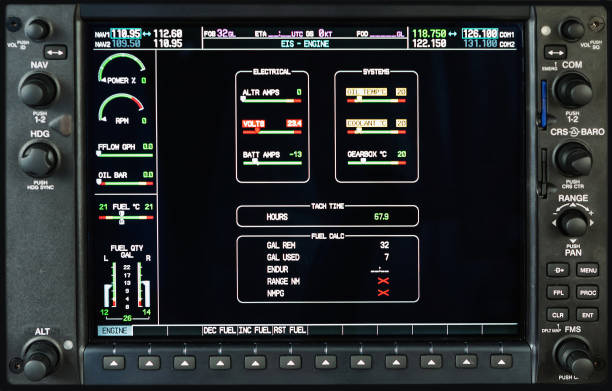Click the HDG heading knob
The width and height of the screenshot is (612, 391).
(x=39, y=159)
